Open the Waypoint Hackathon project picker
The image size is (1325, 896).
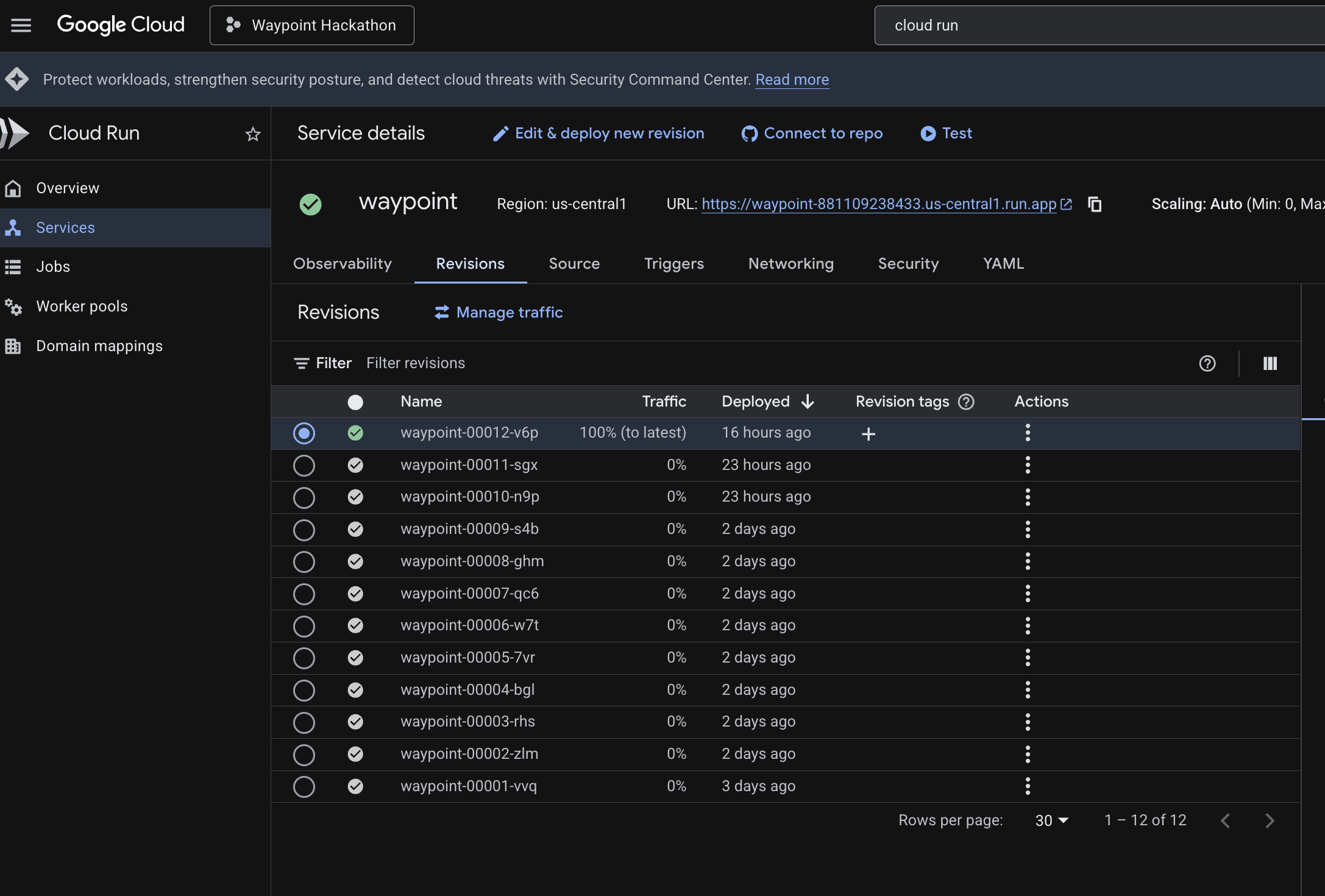(x=311, y=25)
